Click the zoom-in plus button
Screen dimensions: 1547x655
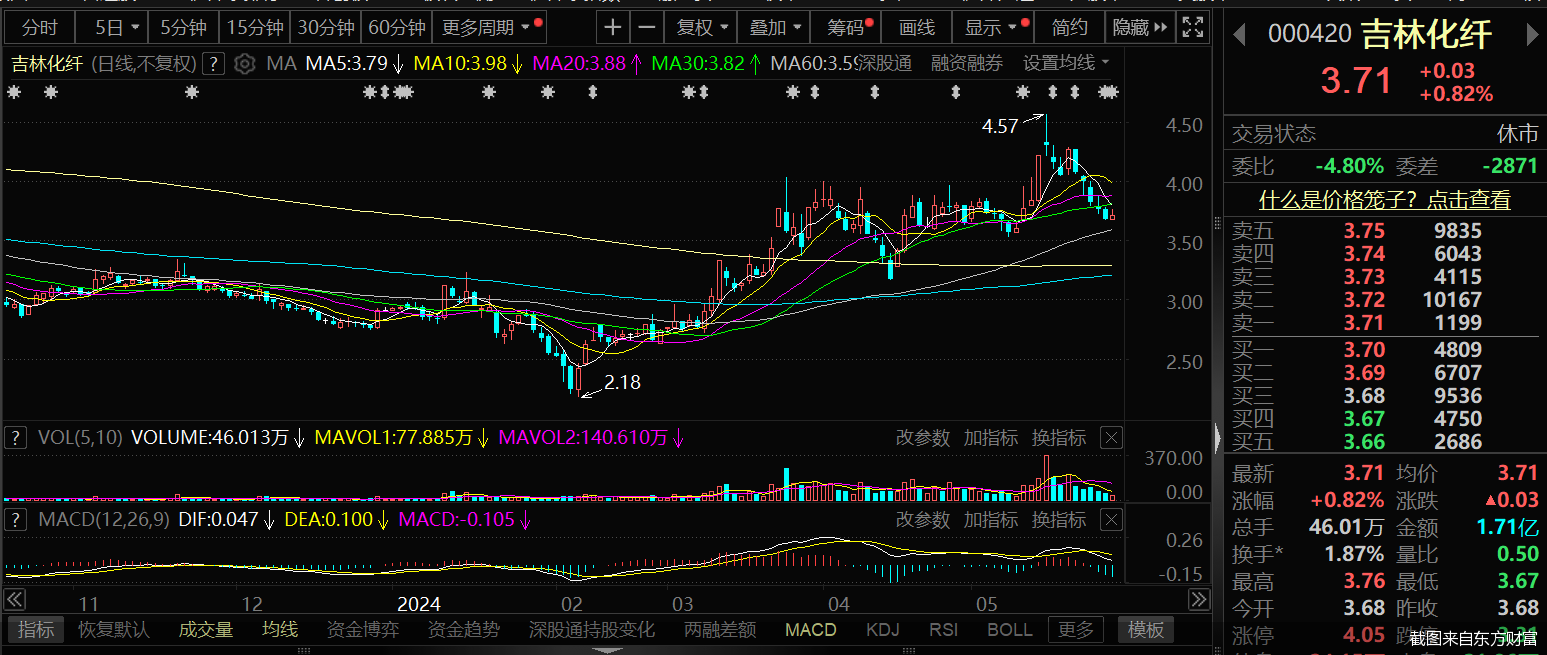pyautogui.click(x=613, y=27)
